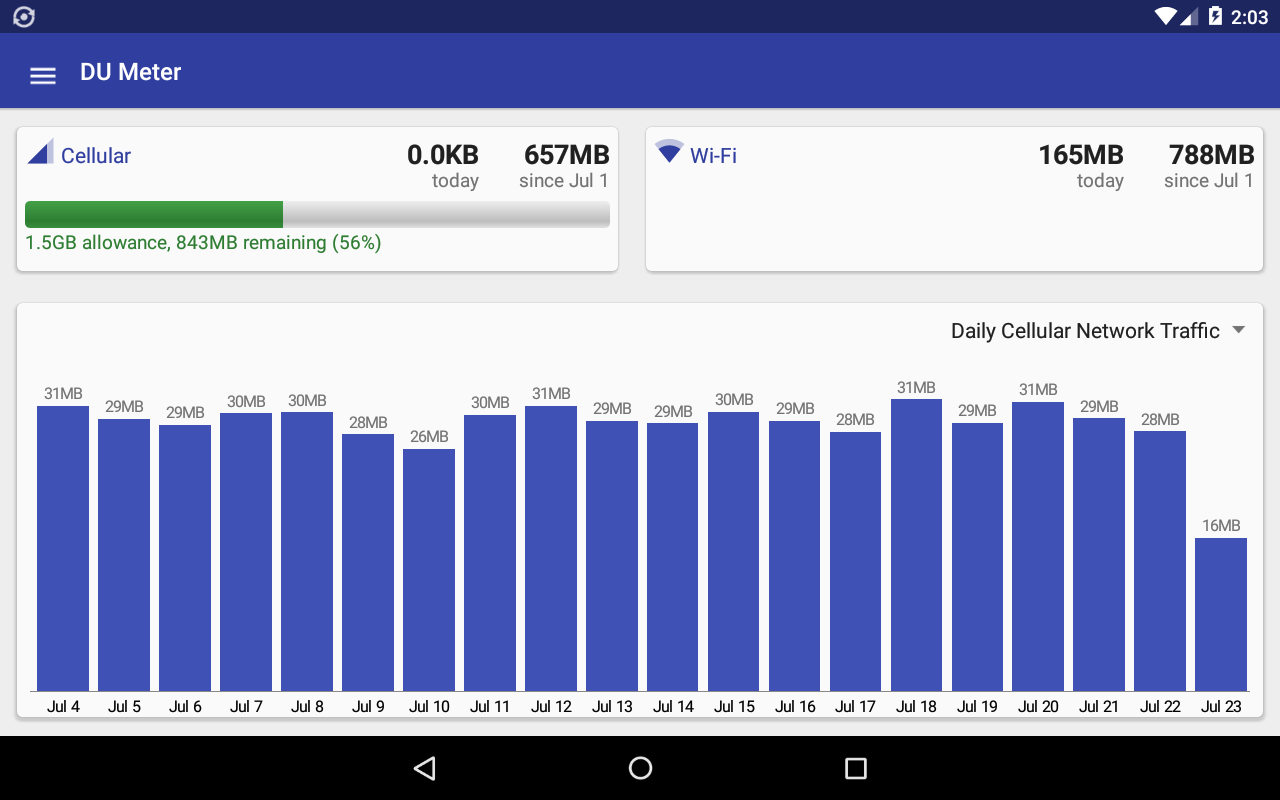
Task: Open the Wi-Fi usage card label
Action: [713, 156]
